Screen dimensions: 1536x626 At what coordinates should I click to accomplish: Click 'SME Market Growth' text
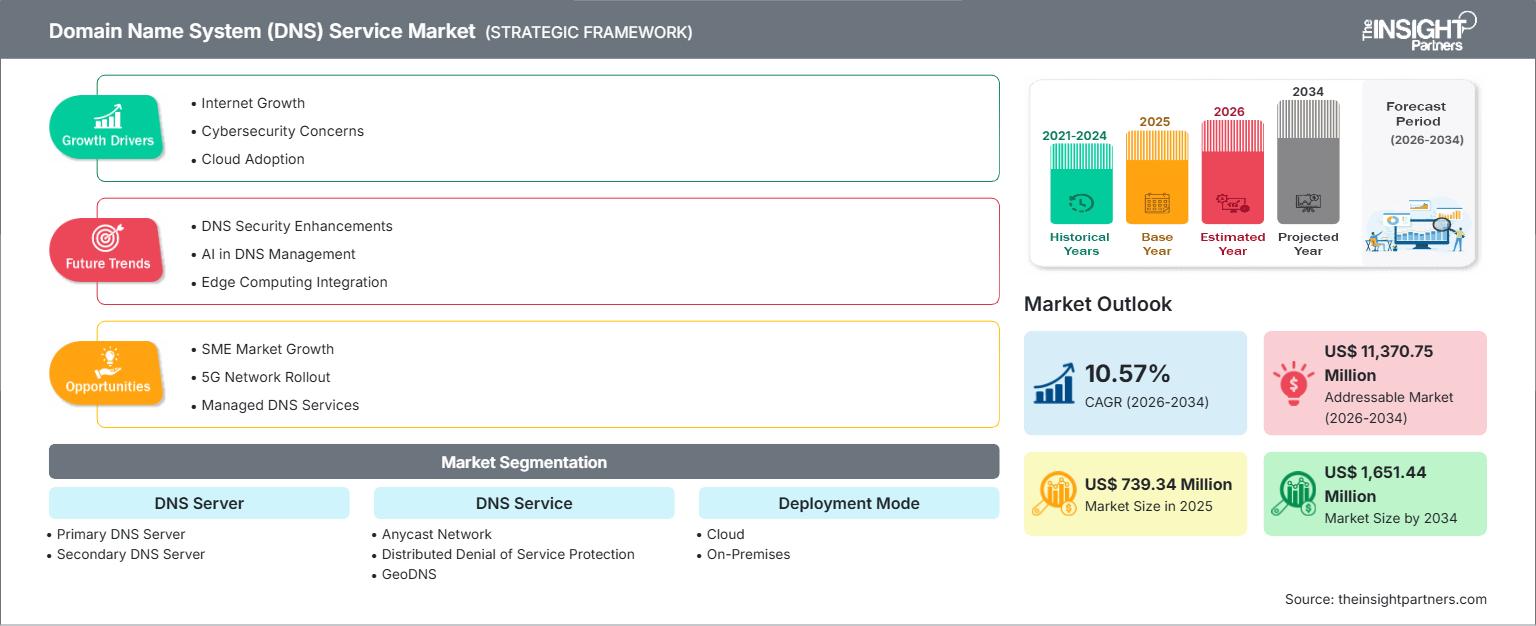267,349
